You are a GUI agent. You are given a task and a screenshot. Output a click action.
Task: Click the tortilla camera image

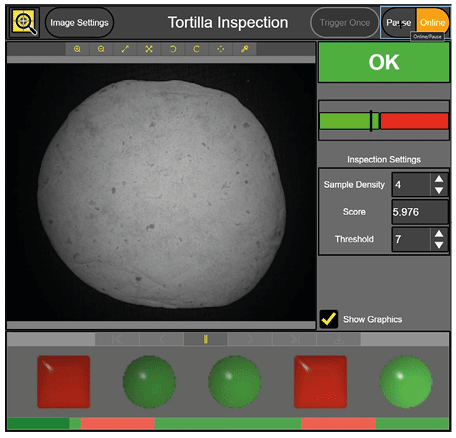[161, 192]
